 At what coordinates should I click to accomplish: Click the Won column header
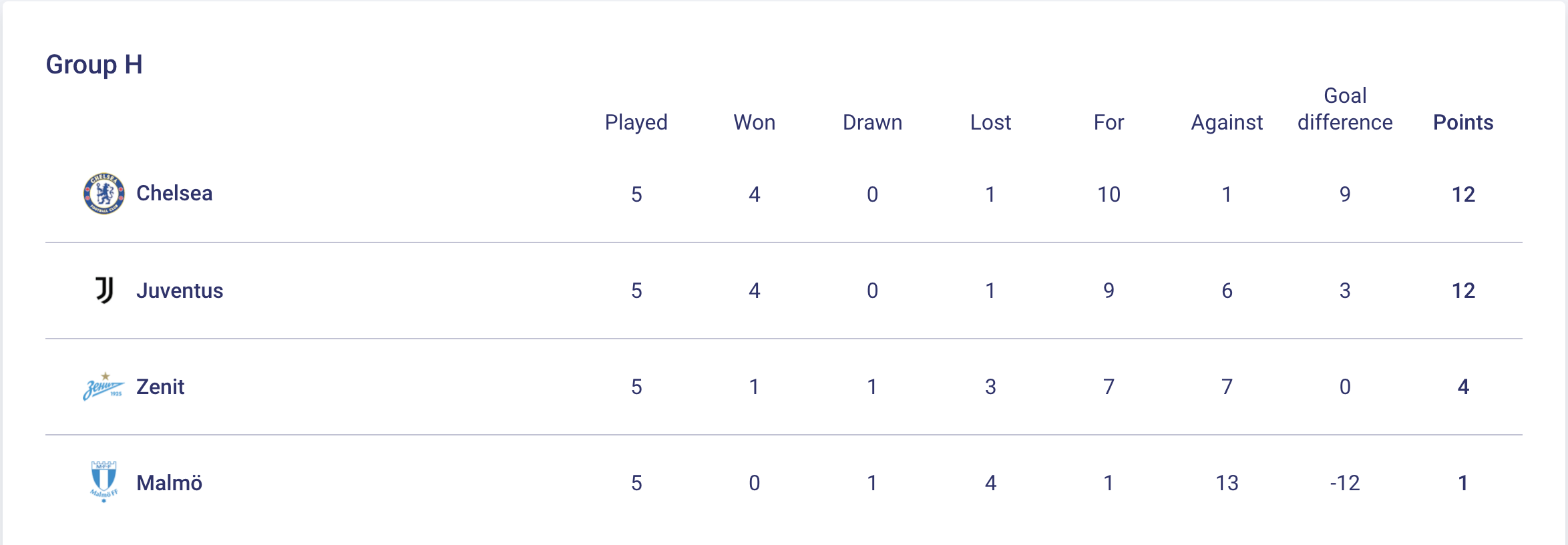(x=754, y=122)
